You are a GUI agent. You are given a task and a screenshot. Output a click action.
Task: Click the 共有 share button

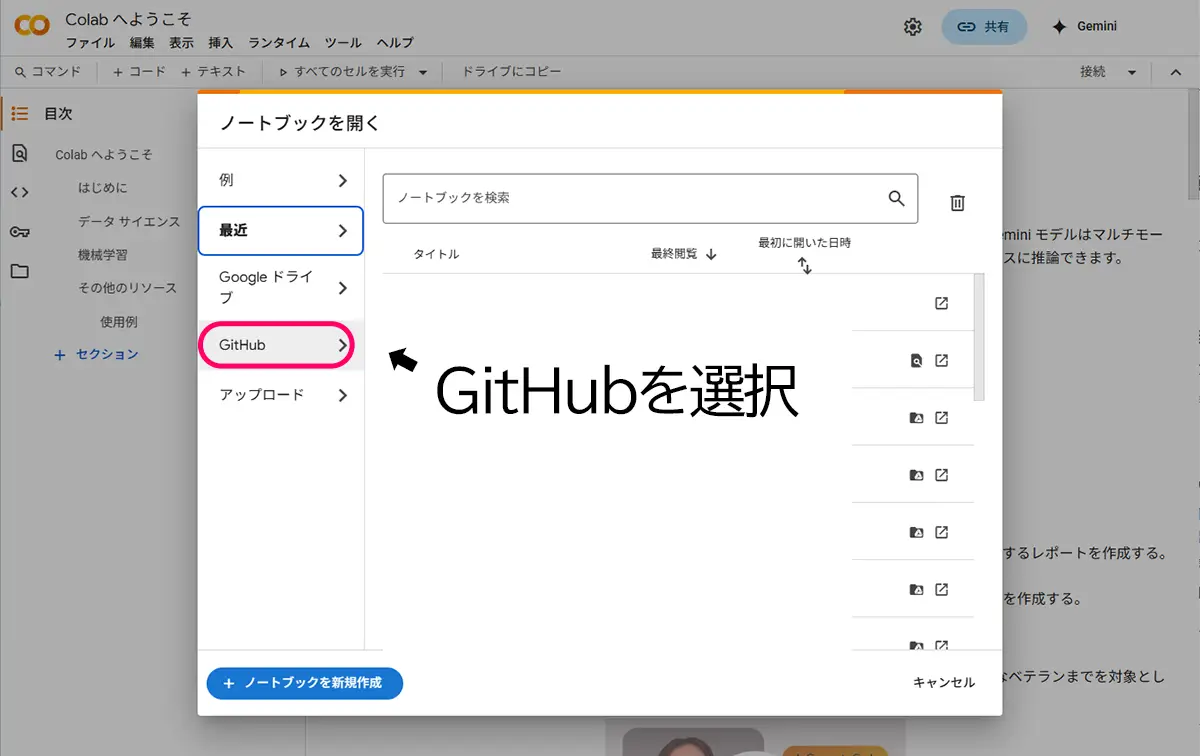tap(984, 27)
